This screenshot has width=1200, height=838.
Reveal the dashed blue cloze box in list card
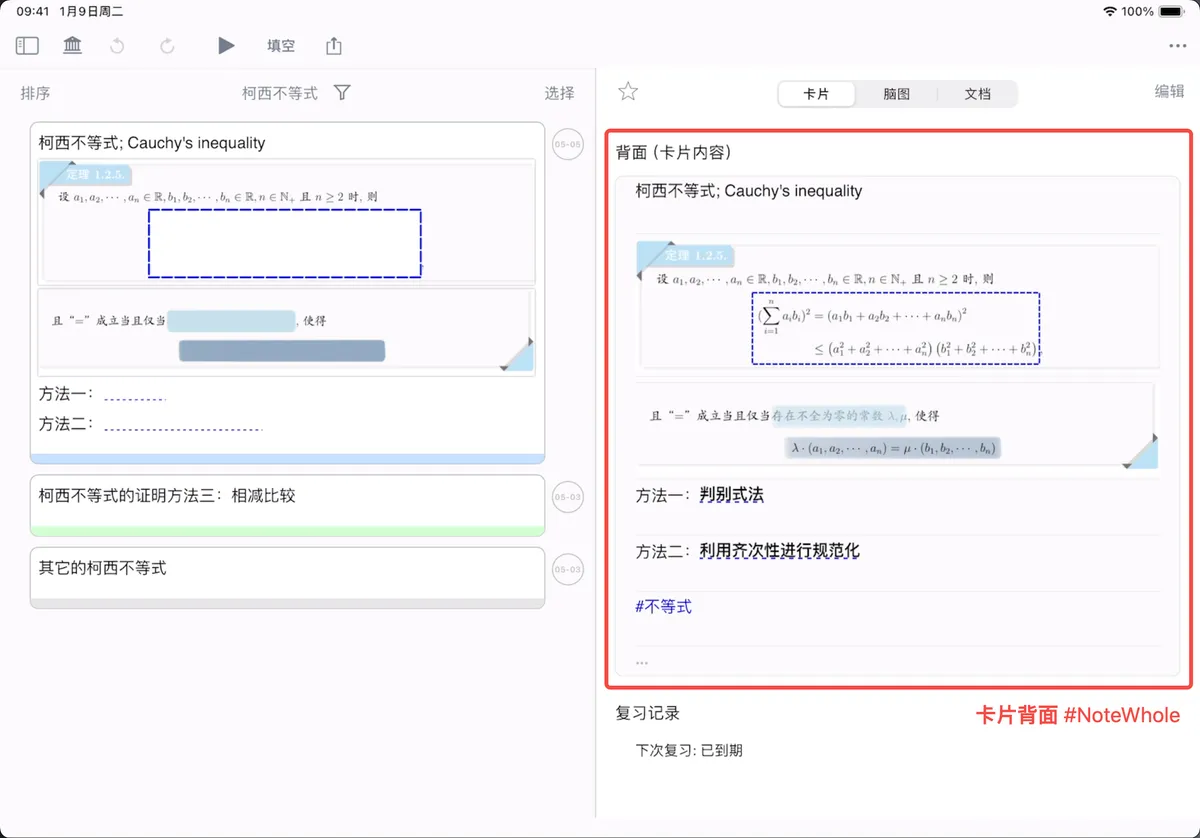[x=285, y=243]
